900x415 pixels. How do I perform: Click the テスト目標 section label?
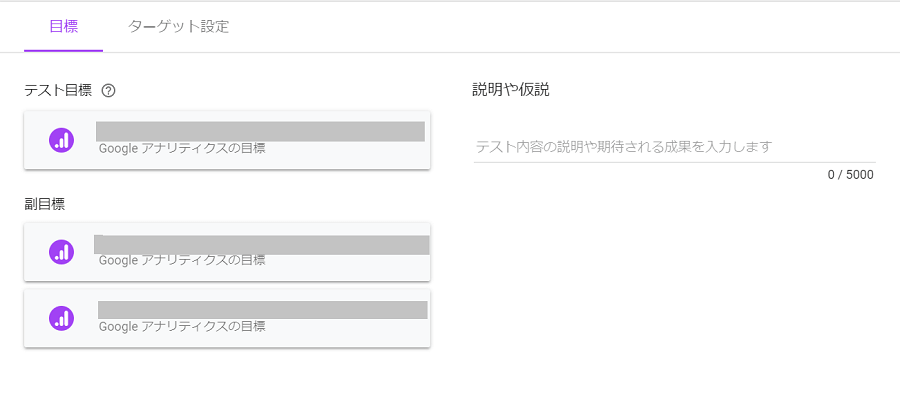58,91
